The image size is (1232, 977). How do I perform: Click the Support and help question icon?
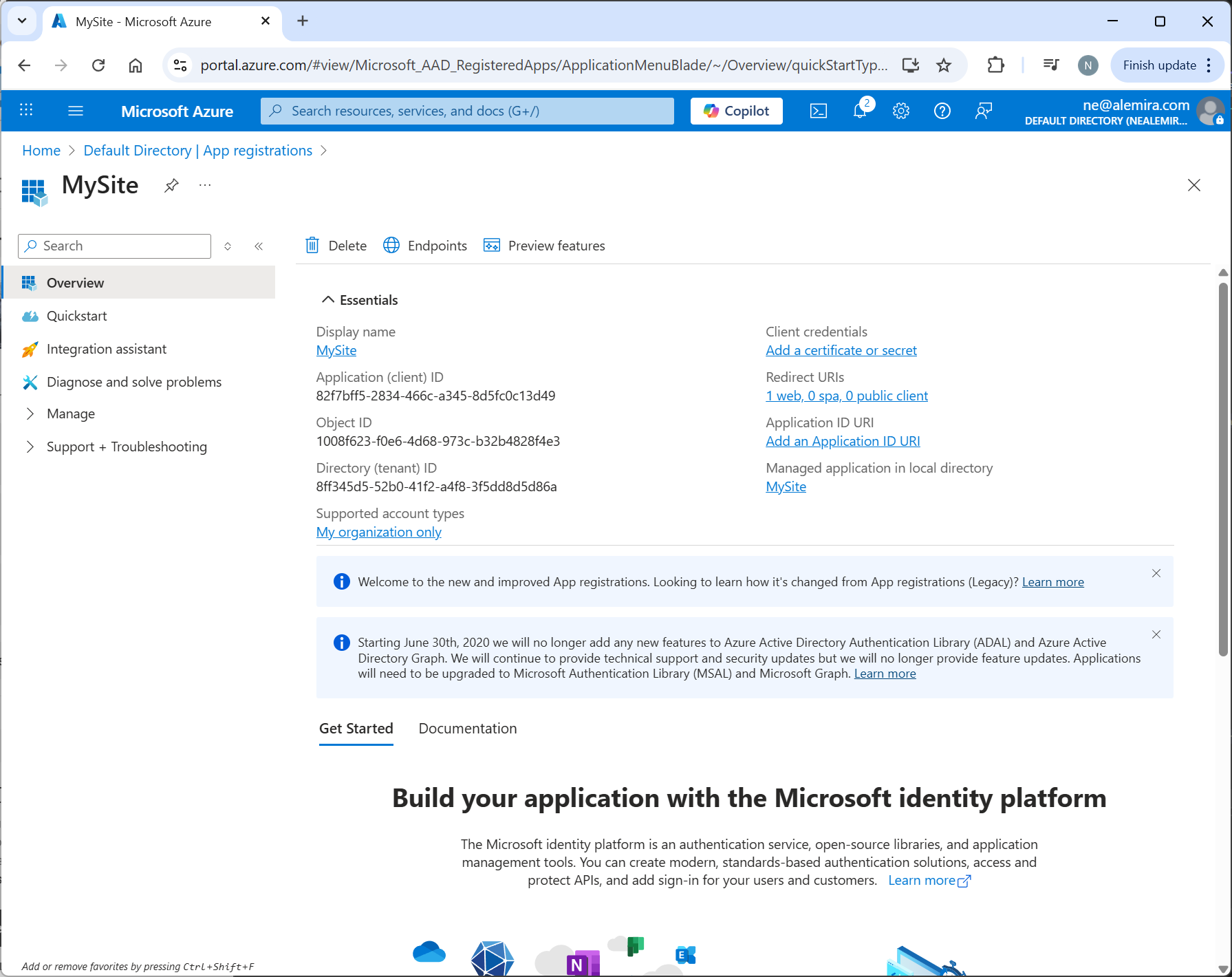tap(942, 111)
